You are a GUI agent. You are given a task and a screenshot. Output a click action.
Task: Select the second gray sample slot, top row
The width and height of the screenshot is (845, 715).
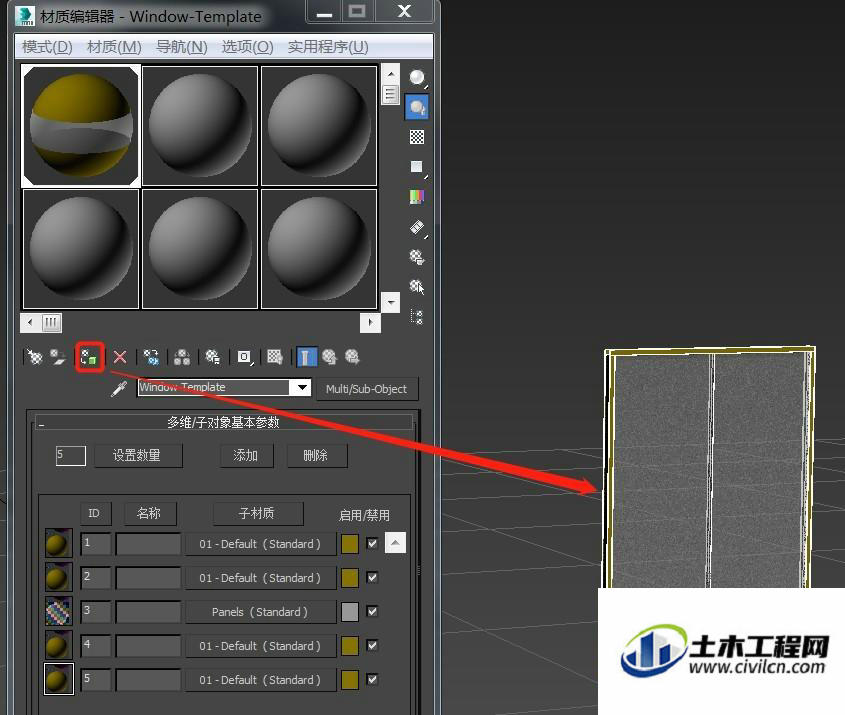point(200,126)
